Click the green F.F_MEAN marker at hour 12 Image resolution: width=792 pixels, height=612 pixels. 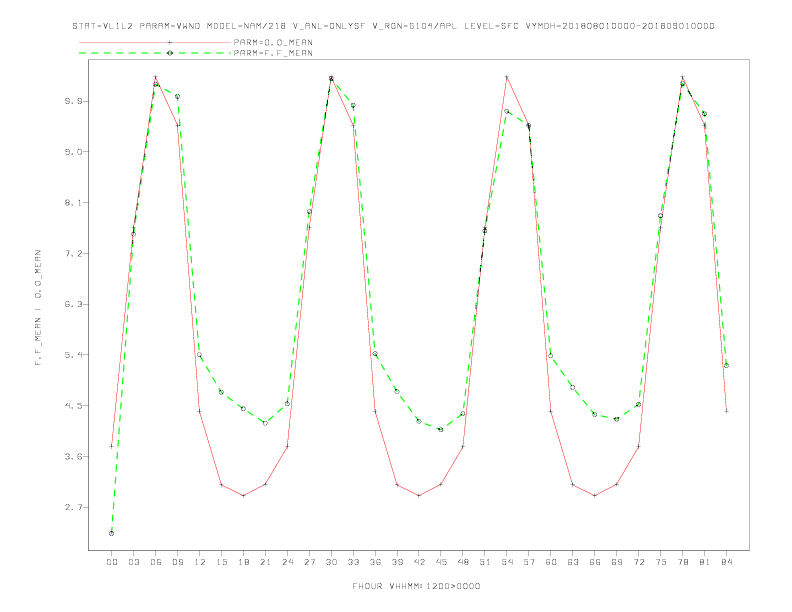[x=200, y=355]
